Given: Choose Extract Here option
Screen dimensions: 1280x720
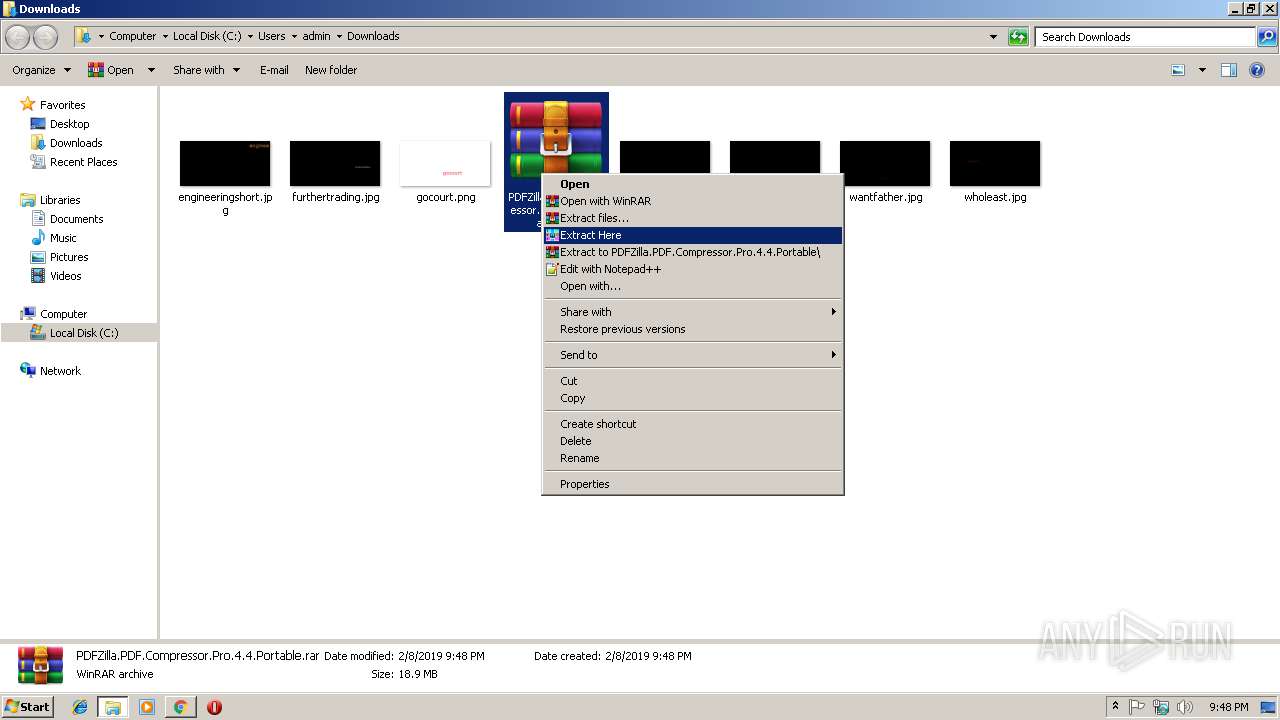Looking at the screenshot, I should [693, 235].
